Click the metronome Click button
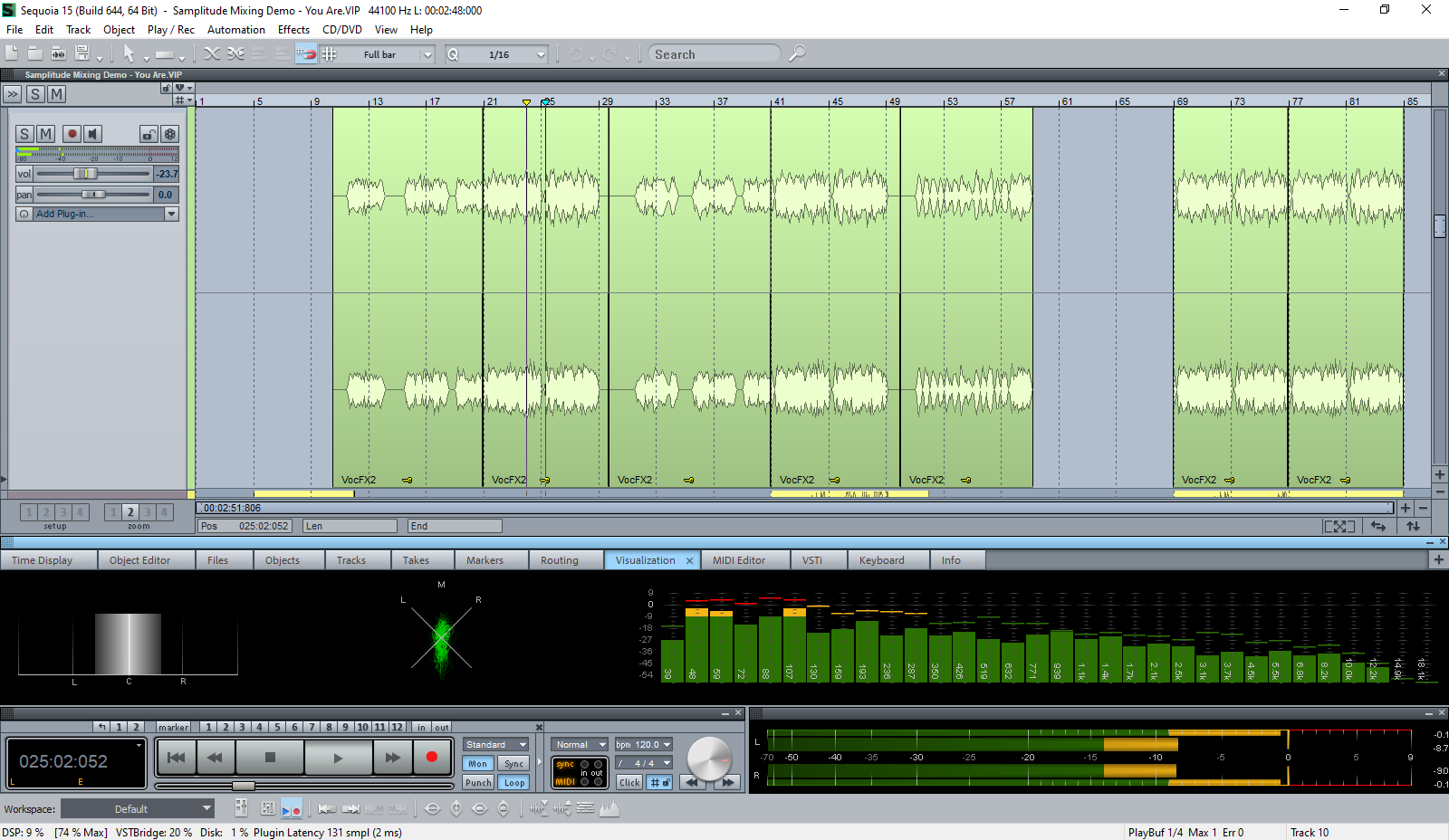The image size is (1449, 840). pyautogui.click(x=629, y=782)
